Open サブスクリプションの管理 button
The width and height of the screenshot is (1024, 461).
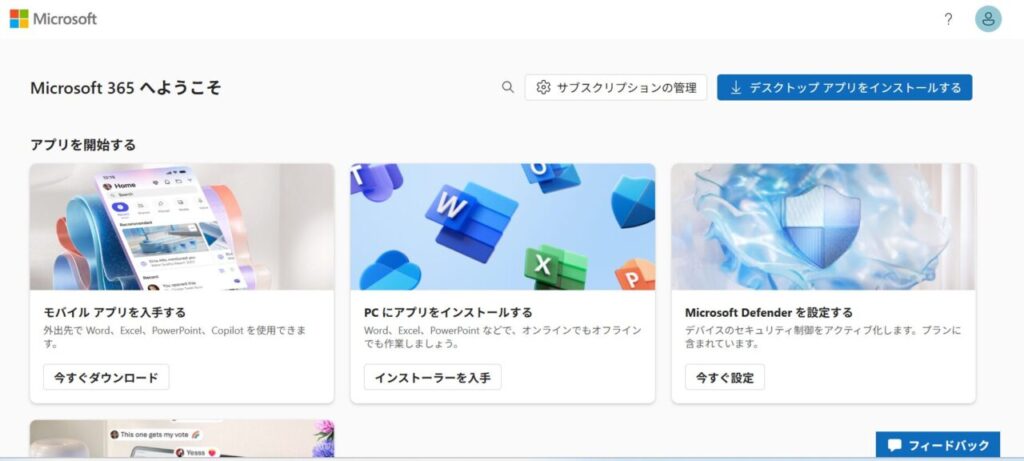click(x=616, y=87)
